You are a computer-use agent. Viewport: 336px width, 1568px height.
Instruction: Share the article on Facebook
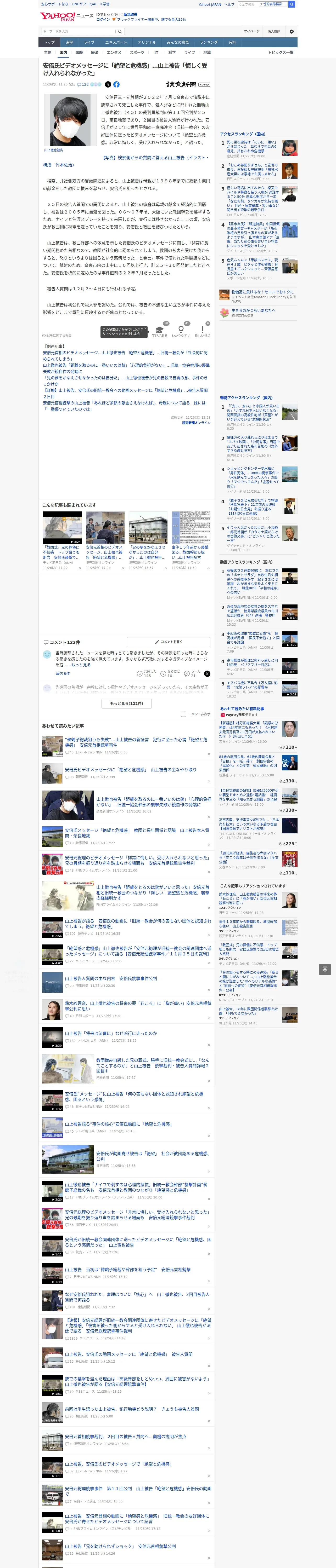pyautogui.click(x=116, y=85)
